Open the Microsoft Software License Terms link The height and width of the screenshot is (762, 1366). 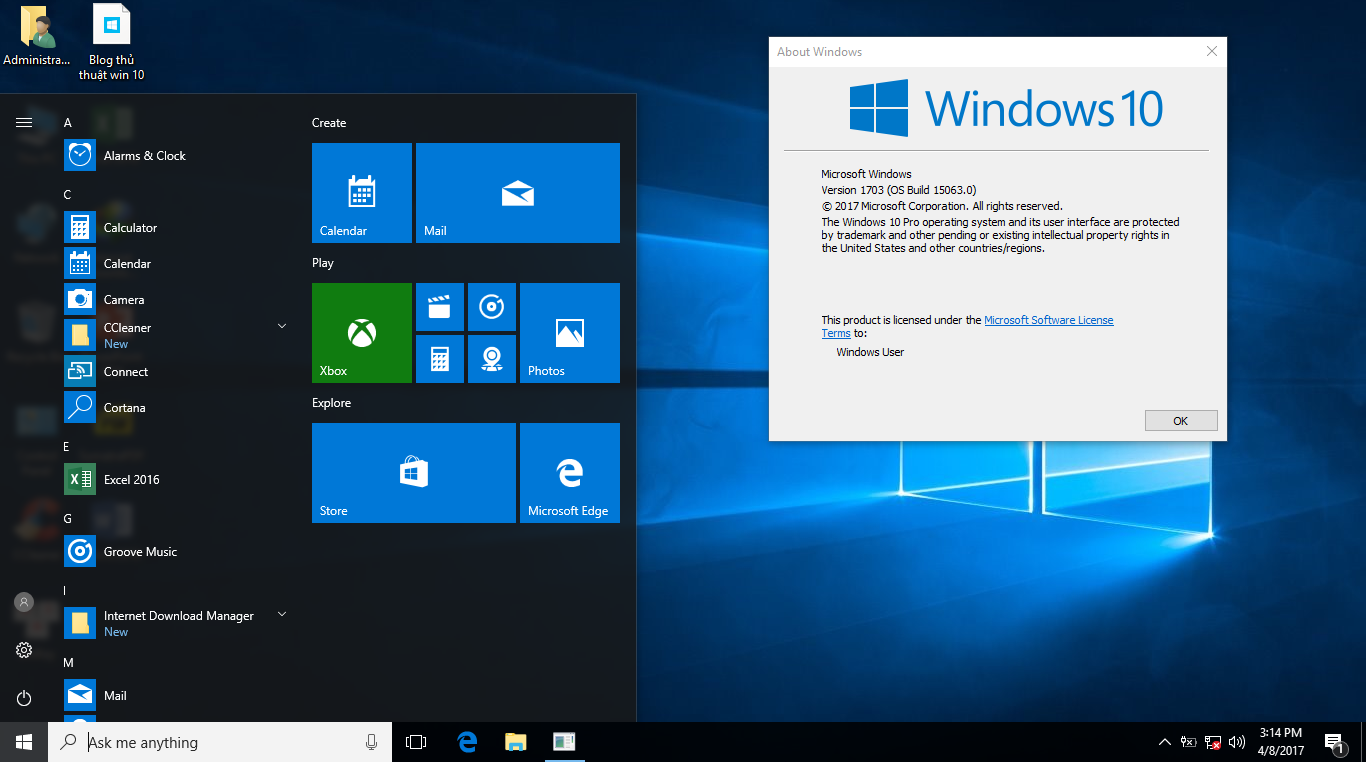tap(1049, 319)
